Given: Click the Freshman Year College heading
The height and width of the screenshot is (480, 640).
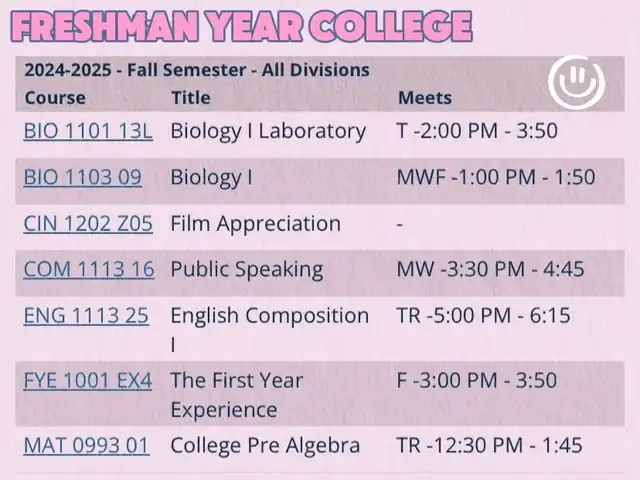Looking at the screenshot, I should coord(242,27).
